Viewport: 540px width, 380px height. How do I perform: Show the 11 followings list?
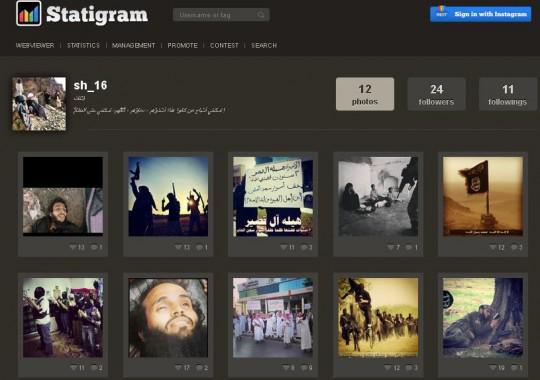(508, 94)
